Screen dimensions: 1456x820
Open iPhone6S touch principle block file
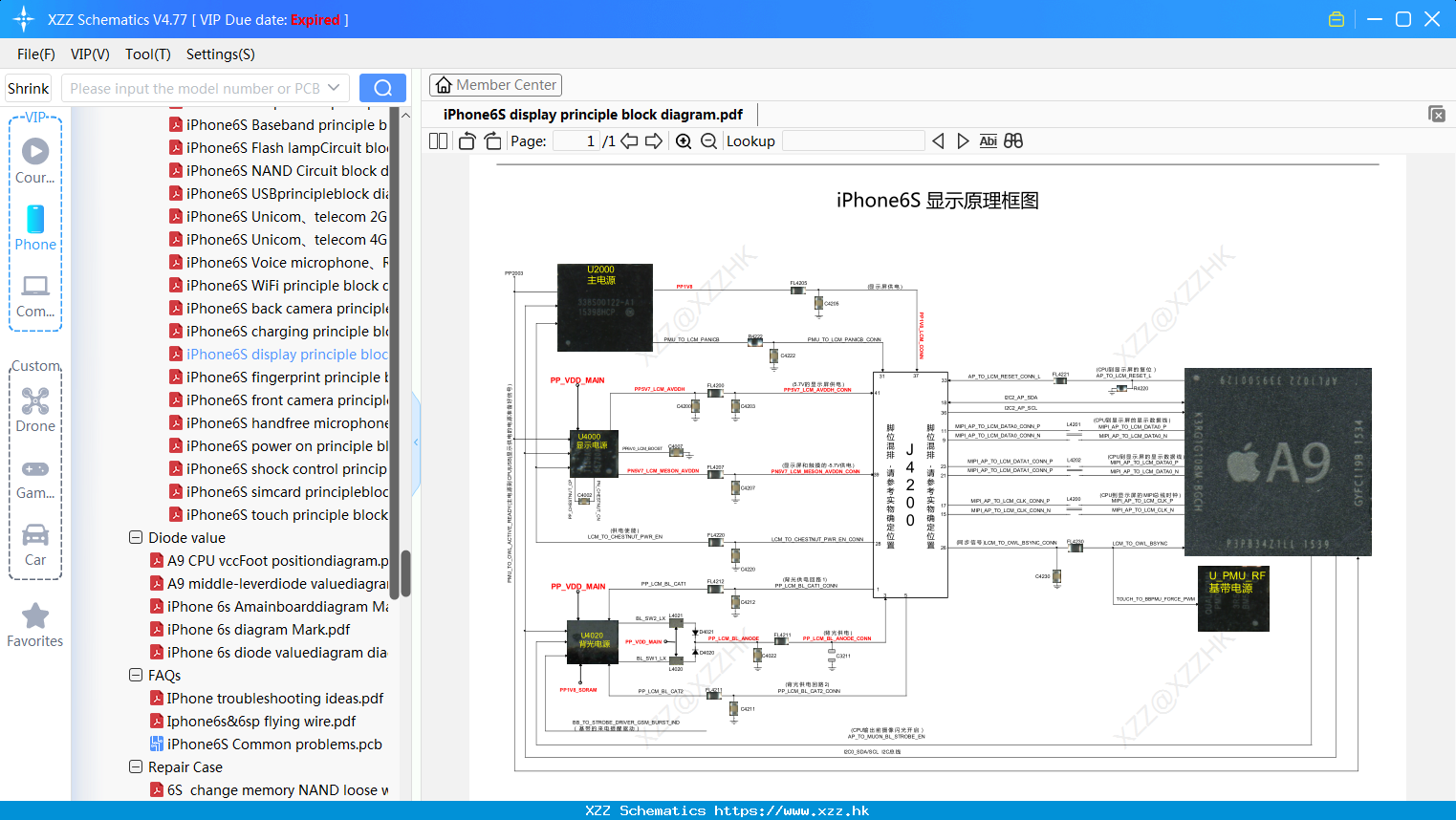(x=278, y=514)
